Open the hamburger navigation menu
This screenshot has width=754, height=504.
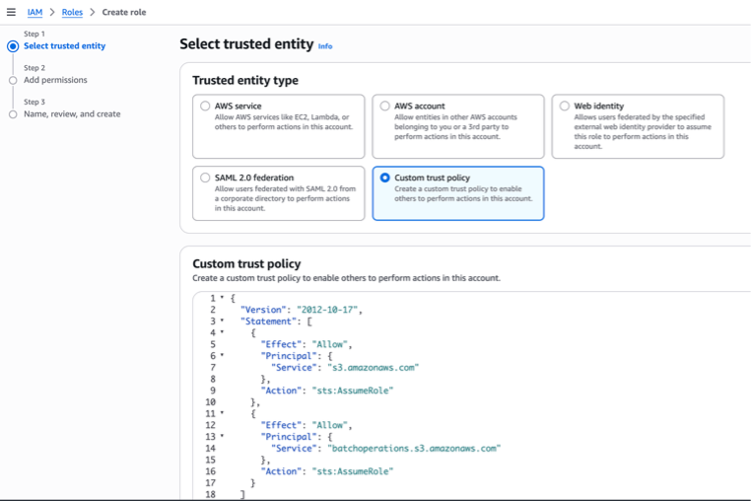click(x=11, y=12)
